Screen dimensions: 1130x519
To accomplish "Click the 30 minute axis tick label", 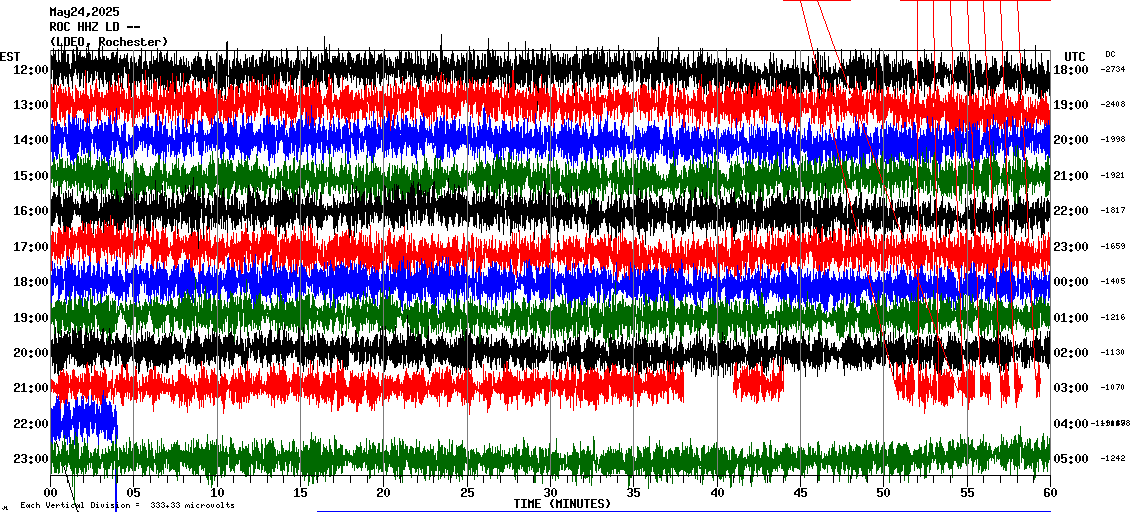I will point(550,493).
